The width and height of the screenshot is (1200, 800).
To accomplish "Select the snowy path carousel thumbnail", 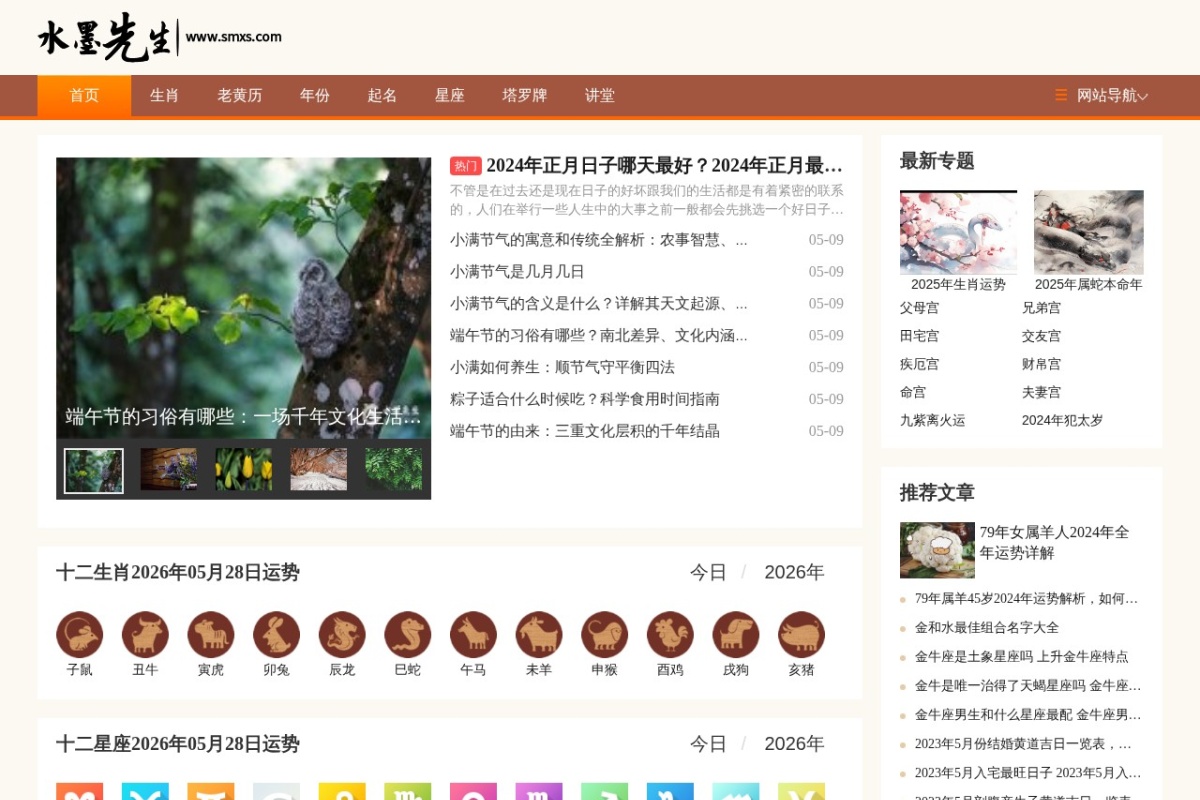I will pos(319,469).
